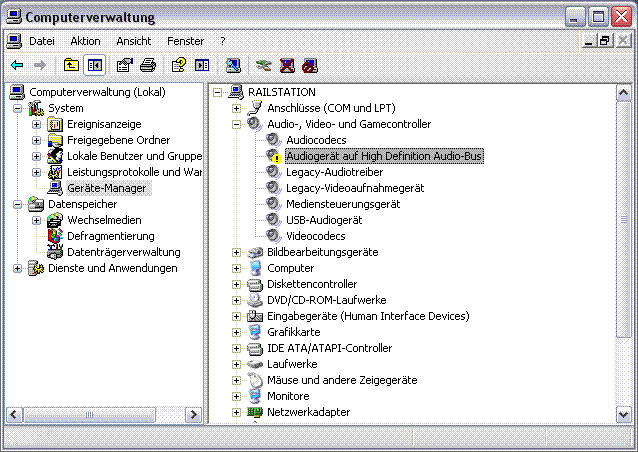The width and height of the screenshot is (638, 452).
Task: Click the Wechselmedien icon
Action: pos(55,221)
